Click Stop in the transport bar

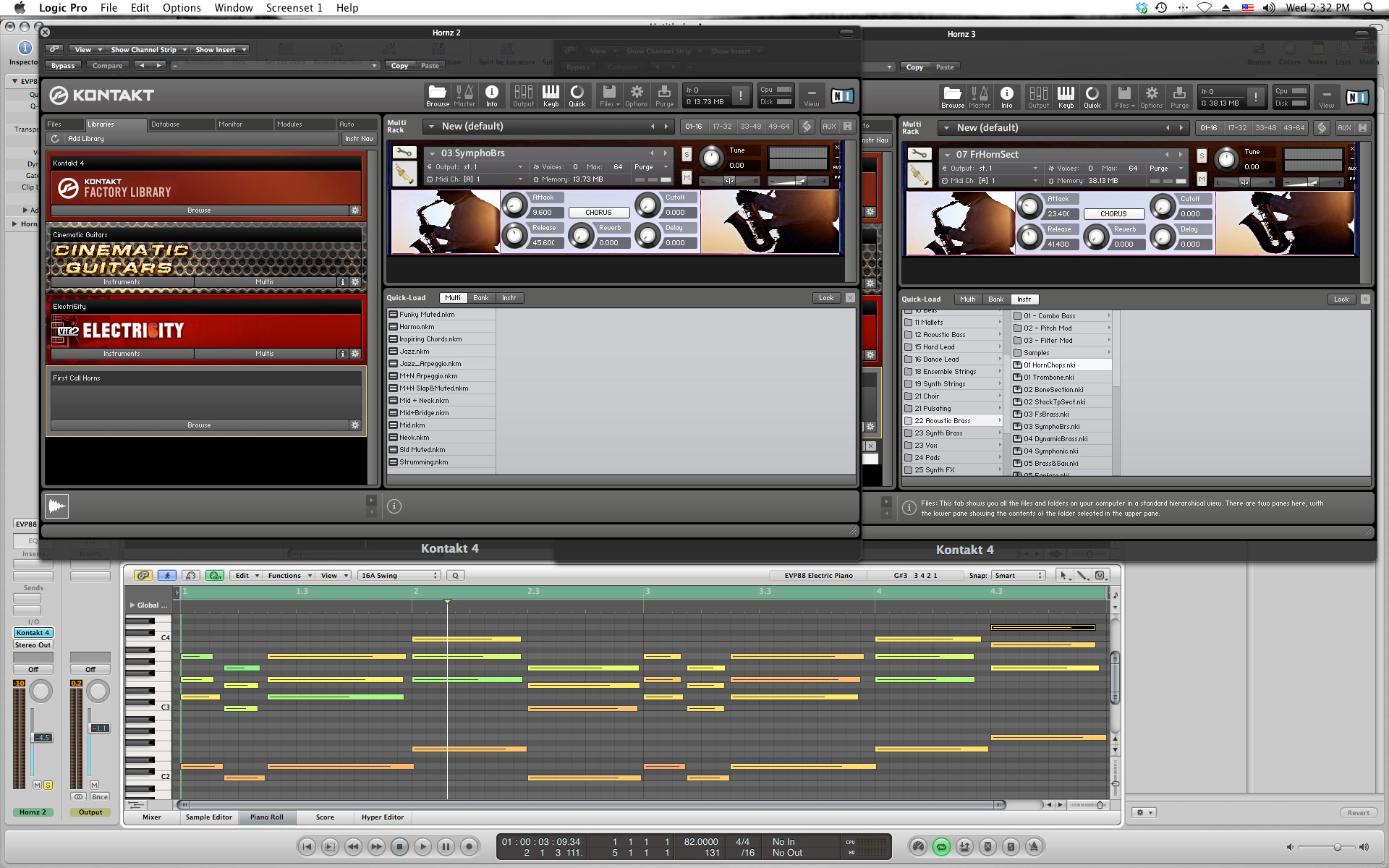[399, 846]
